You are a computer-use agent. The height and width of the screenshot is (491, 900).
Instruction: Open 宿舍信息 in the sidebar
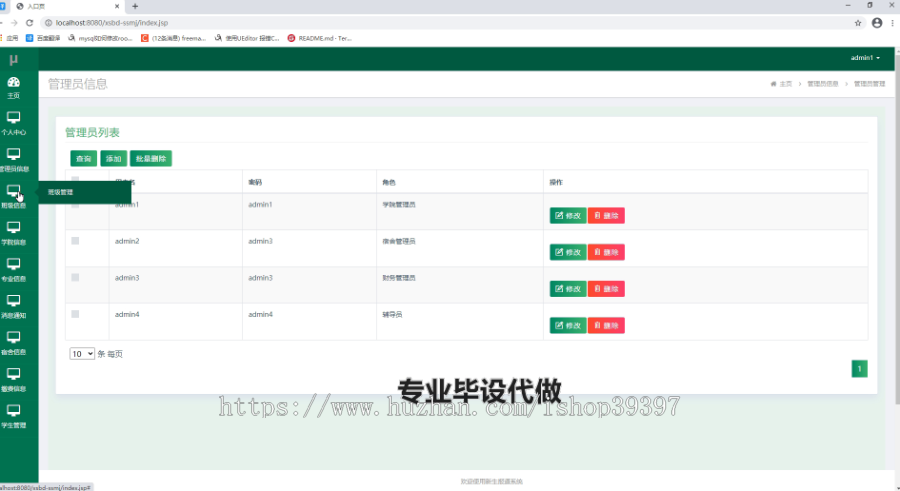coord(14,343)
